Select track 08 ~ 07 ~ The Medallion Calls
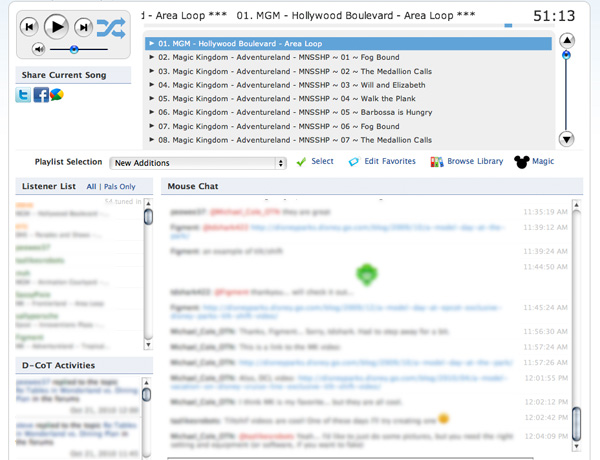This screenshot has height=460, width=600. click(348, 140)
